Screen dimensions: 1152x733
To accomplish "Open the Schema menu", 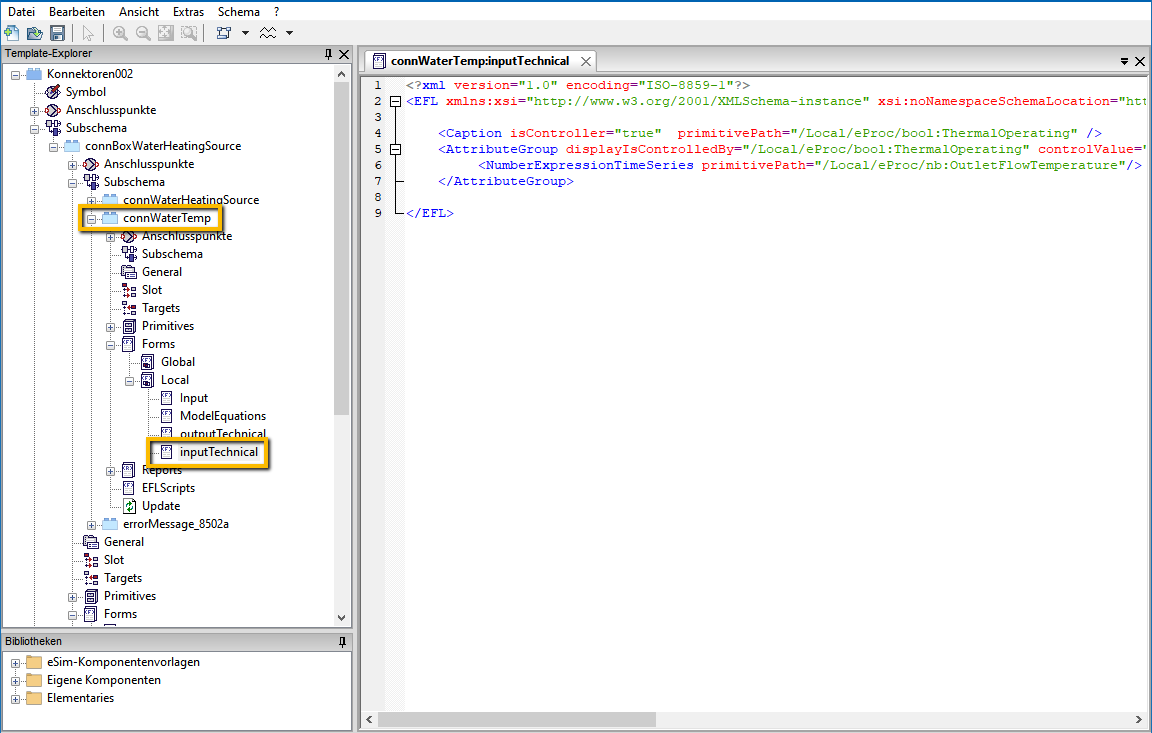I will (239, 12).
